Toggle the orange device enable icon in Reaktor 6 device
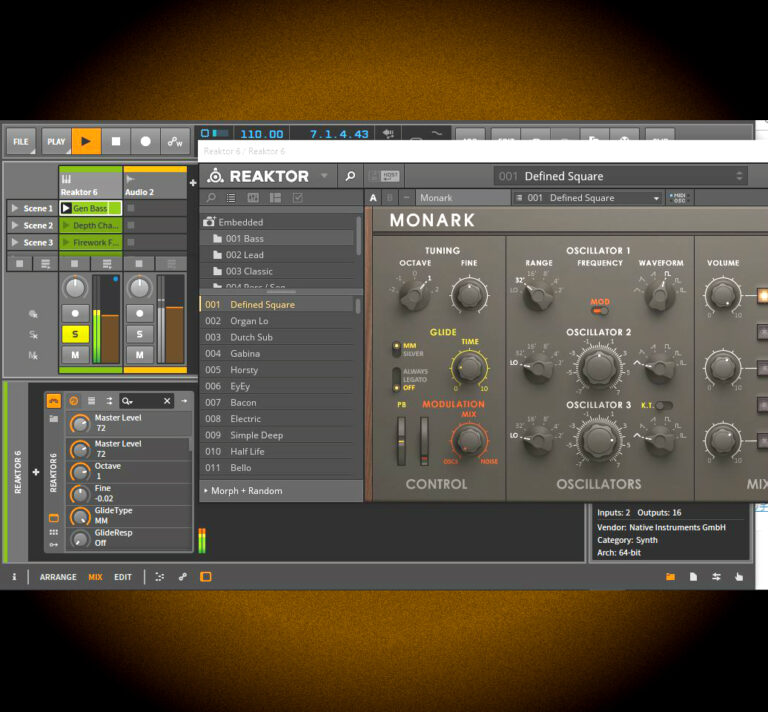 click(53, 401)
